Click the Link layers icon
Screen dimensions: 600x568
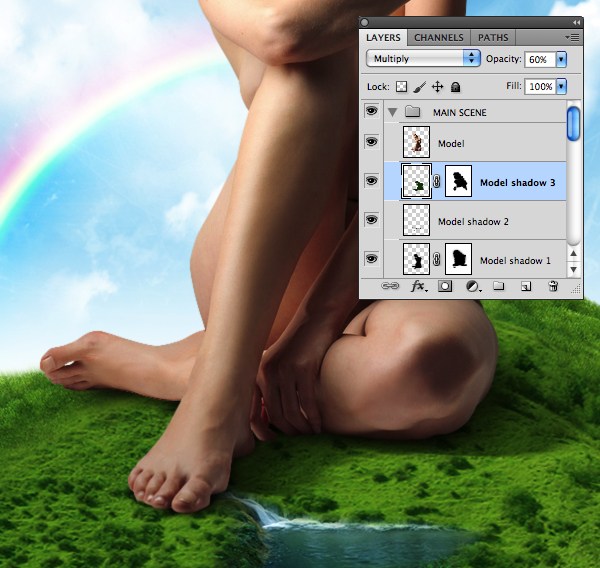coord(390,286)
